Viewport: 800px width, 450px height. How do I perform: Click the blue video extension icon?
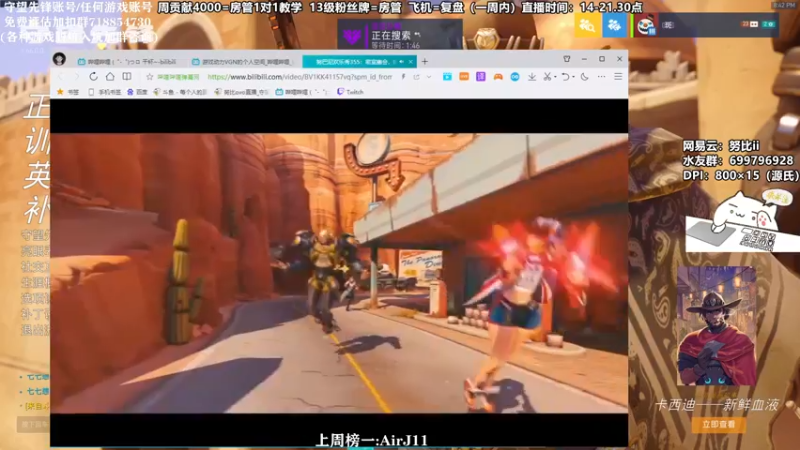point(447,77)
